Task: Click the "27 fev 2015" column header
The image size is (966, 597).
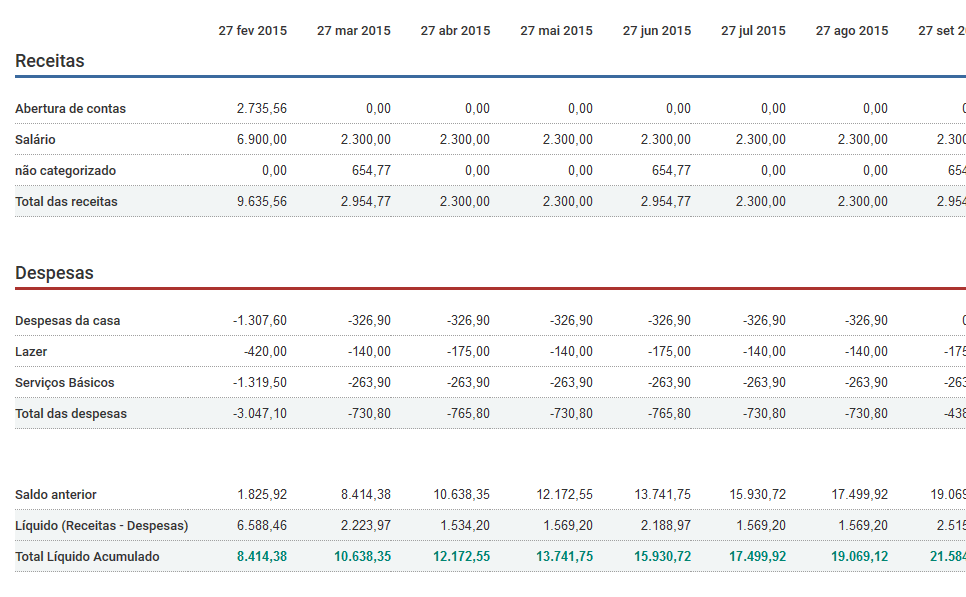Action: tap(253, 31)
